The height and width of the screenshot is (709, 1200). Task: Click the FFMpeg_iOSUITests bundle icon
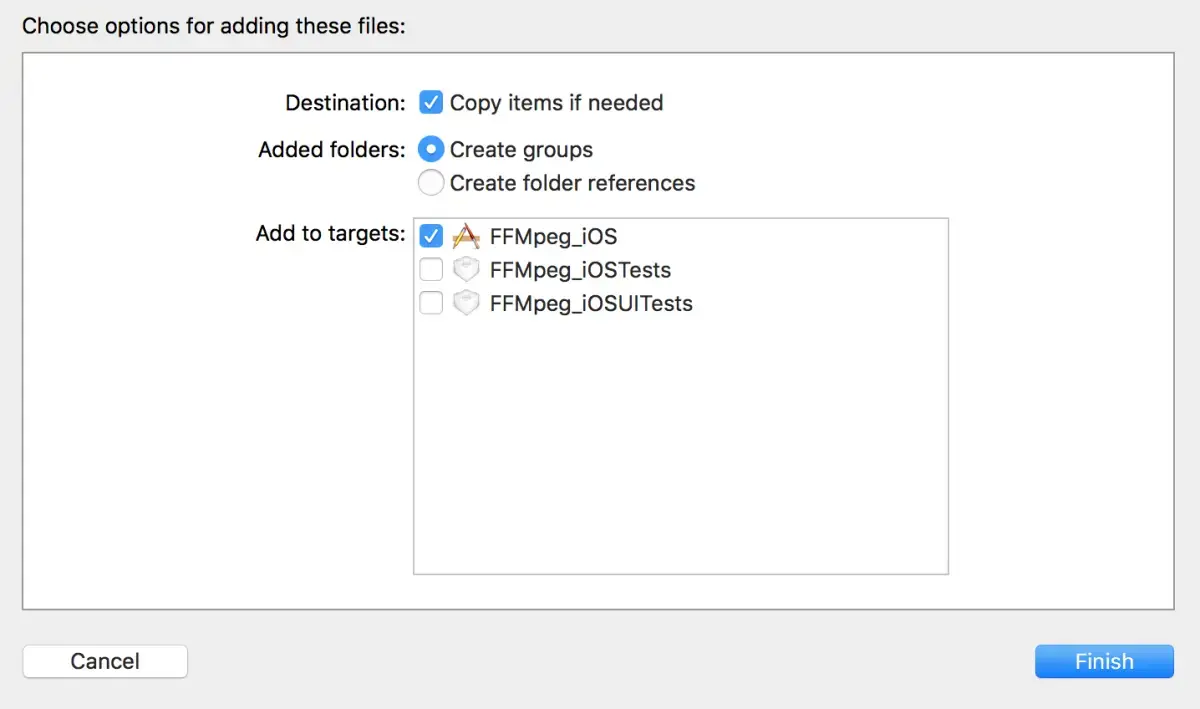(x=466, y=303)
